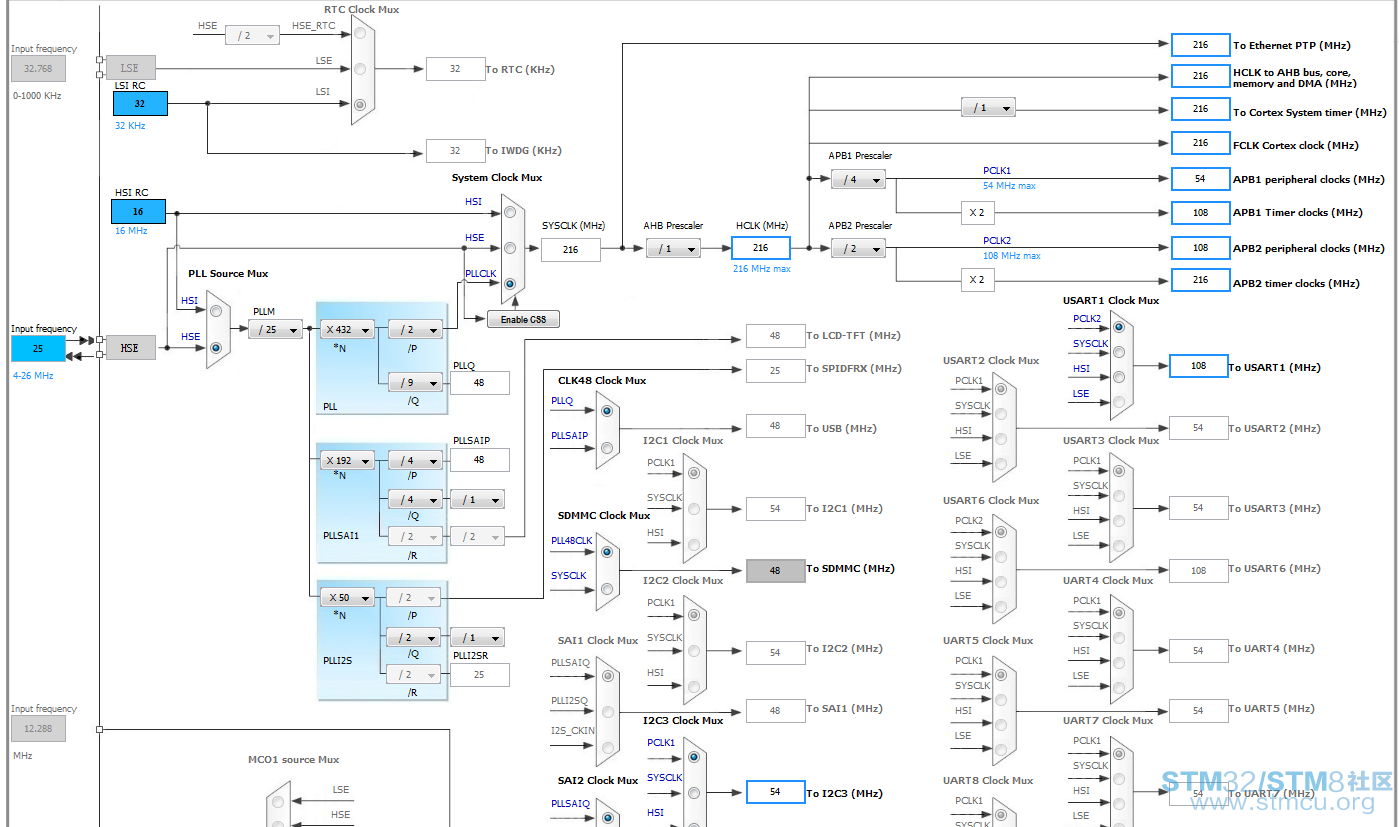Select PCLK1 in I2C2 Clock Mux

click(693, 613)
